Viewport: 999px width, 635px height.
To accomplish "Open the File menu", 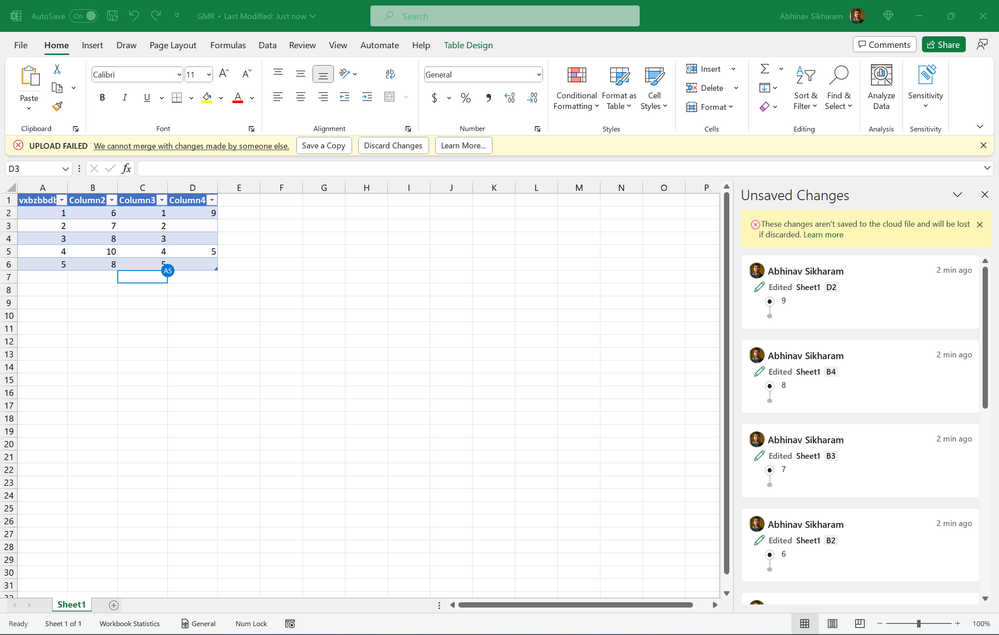I will point(21,45).
